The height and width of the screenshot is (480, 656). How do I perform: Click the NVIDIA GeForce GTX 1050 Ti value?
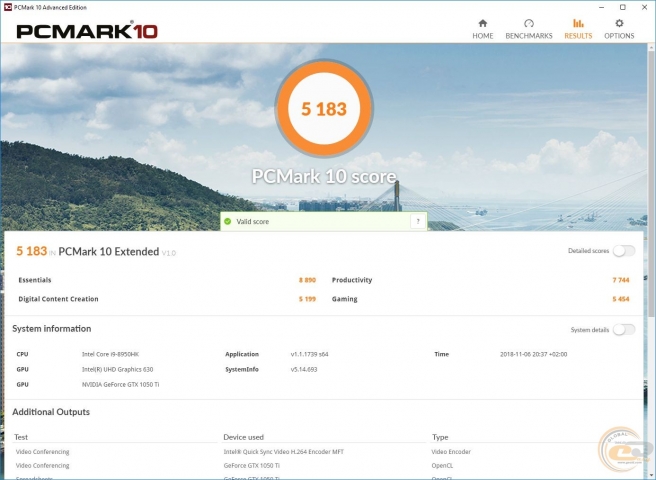(x=120, y=384)
